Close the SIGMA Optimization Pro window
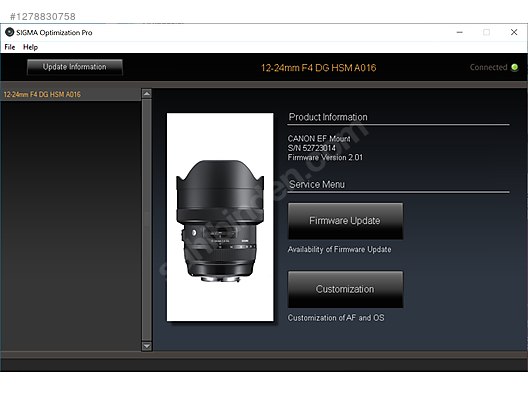This screenshot has width=528, height=396. click(514, 32)
